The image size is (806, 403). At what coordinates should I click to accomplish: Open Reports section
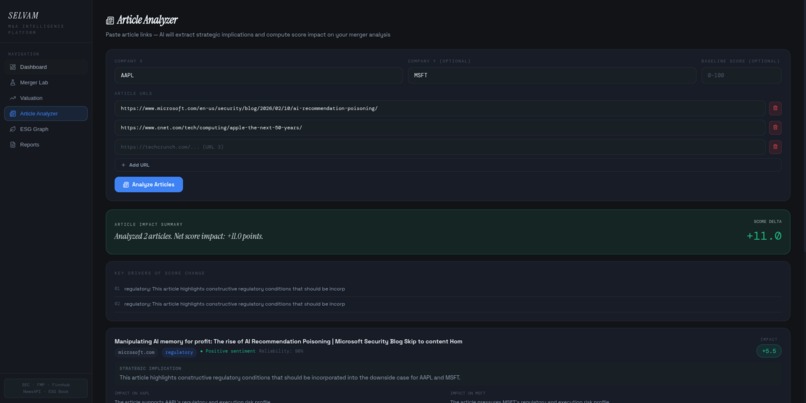[46, 144]
